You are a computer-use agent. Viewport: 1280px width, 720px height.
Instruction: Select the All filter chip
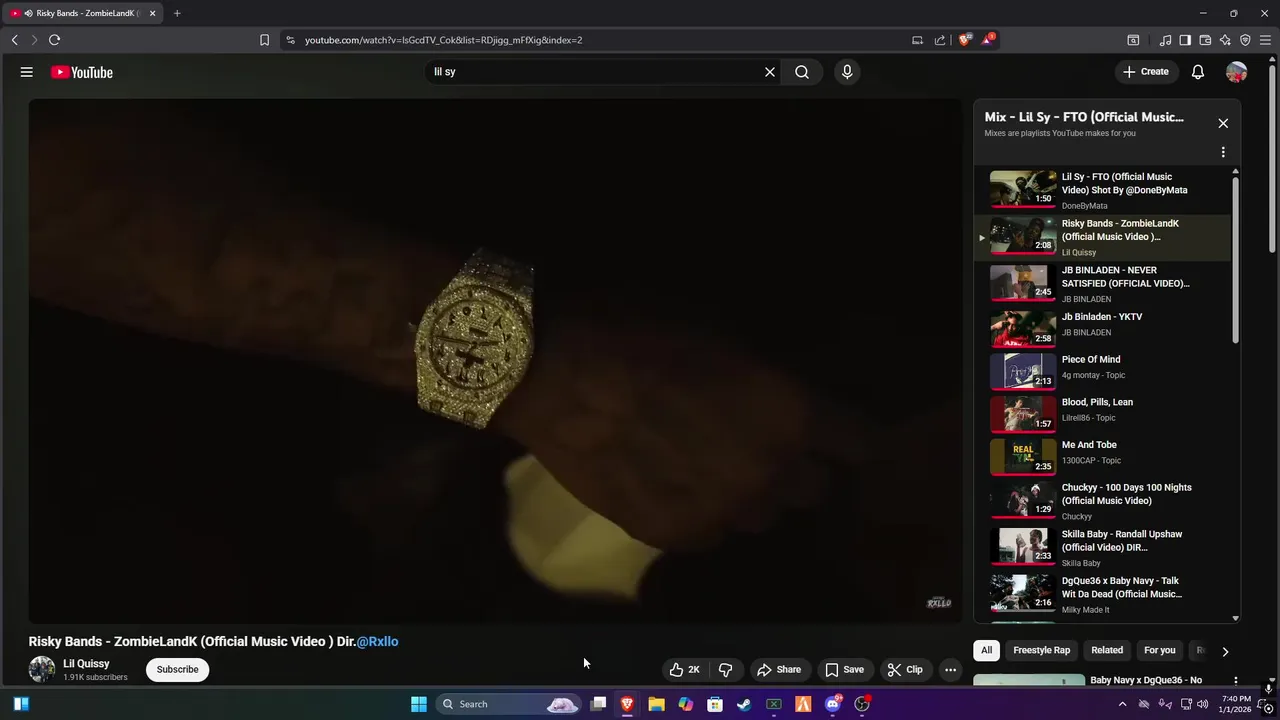point(986,650)
